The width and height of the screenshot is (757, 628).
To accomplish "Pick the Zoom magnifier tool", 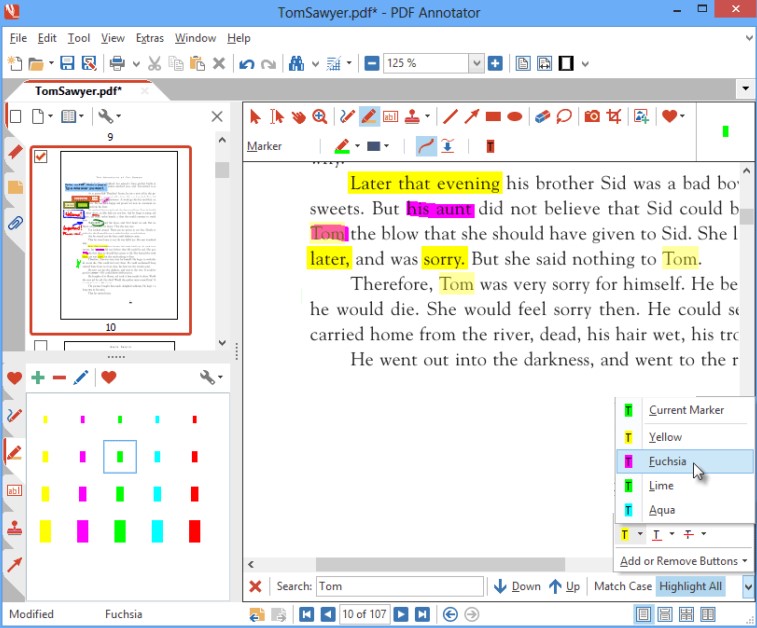I will (x=320, y=117).
